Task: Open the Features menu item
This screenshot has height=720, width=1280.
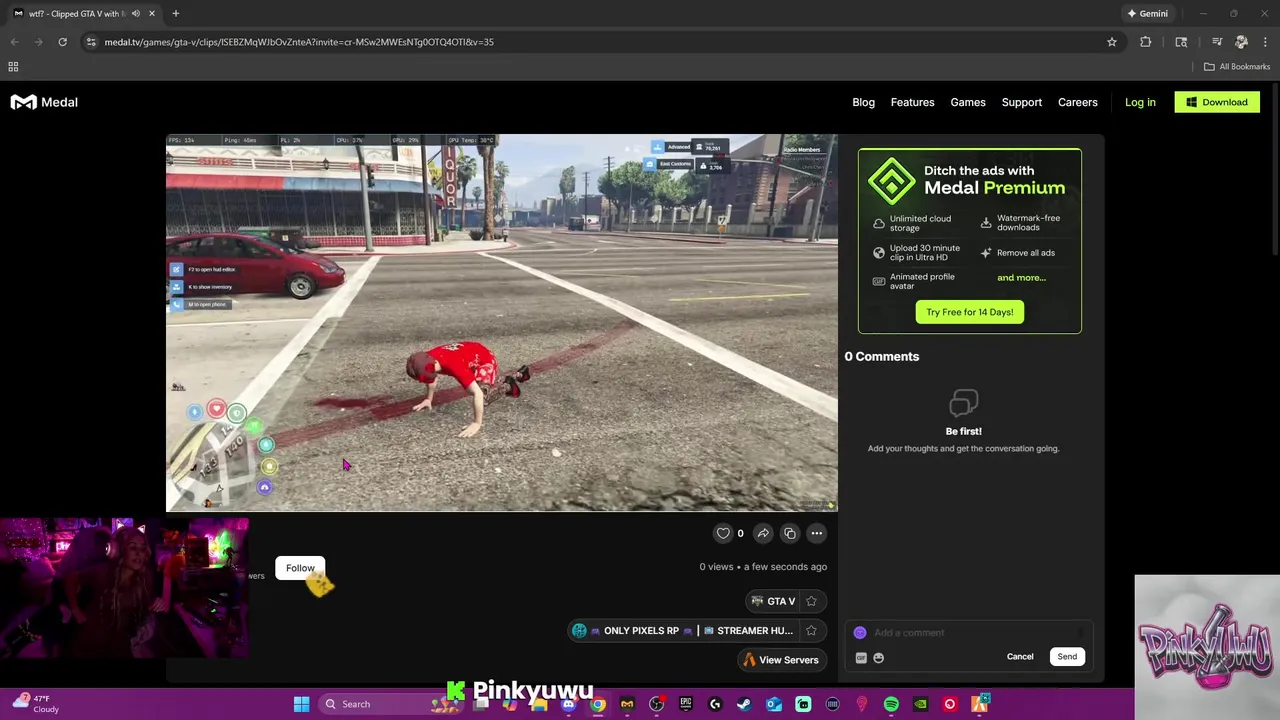Action: pos(912,102)
